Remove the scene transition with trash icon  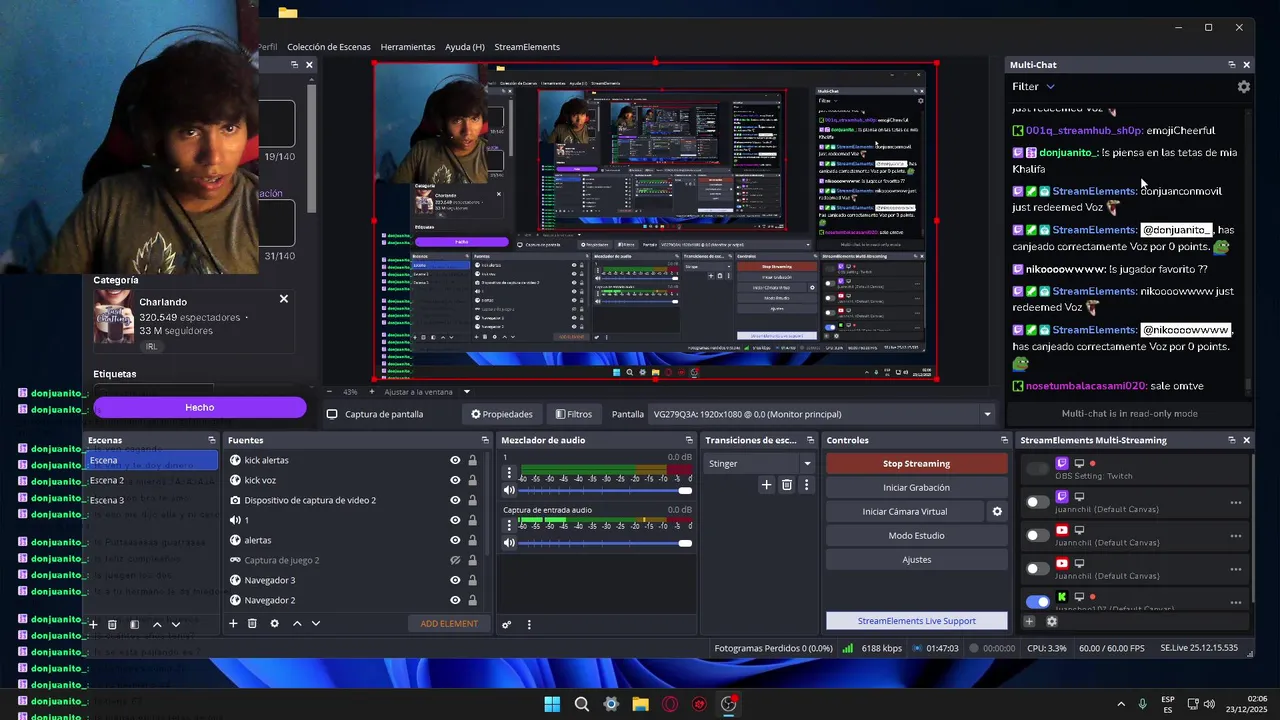[787, 485]
